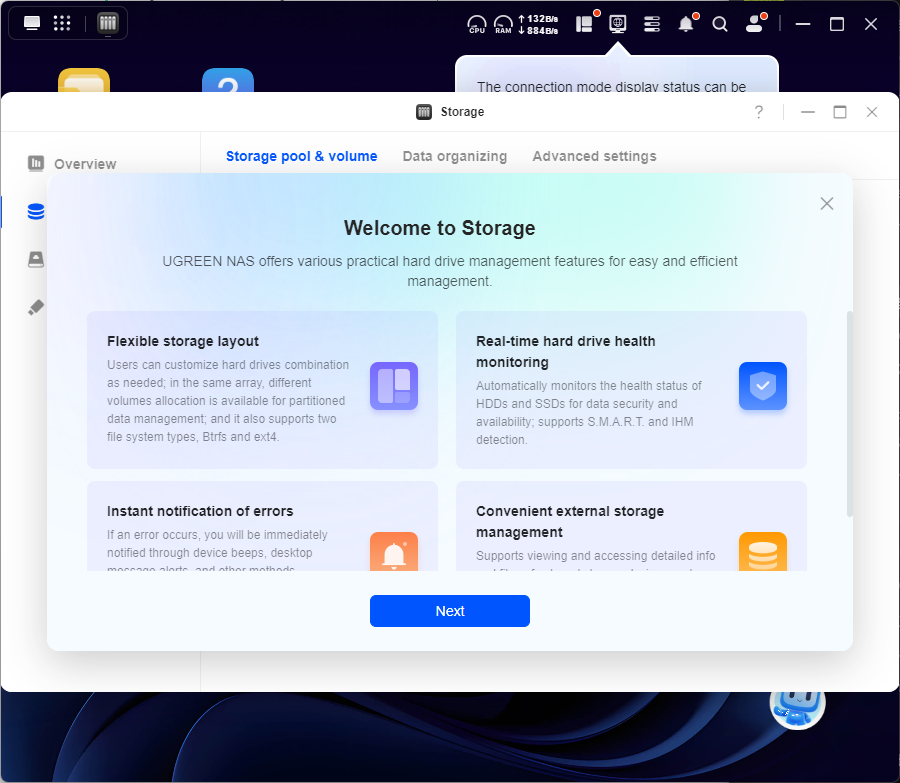Close the Welcome to Storage dialog

tap(826, 204)
